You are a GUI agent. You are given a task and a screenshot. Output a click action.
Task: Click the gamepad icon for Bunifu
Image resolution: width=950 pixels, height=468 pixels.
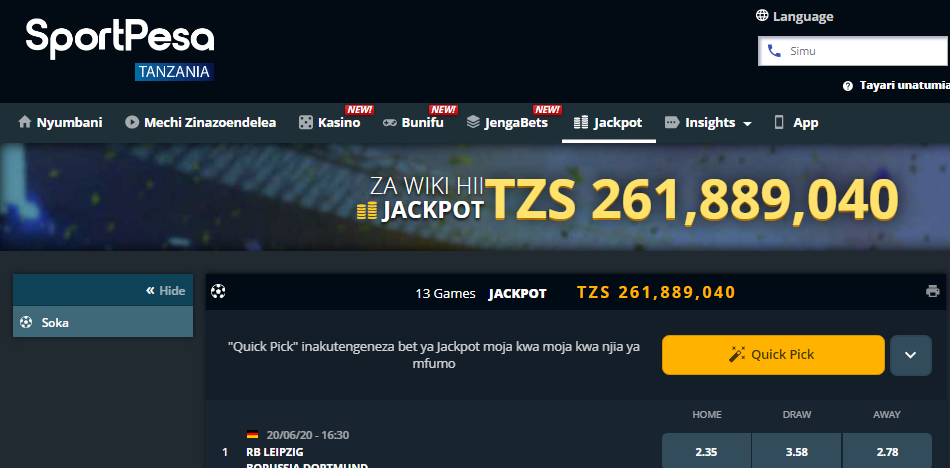click(390, 122)
